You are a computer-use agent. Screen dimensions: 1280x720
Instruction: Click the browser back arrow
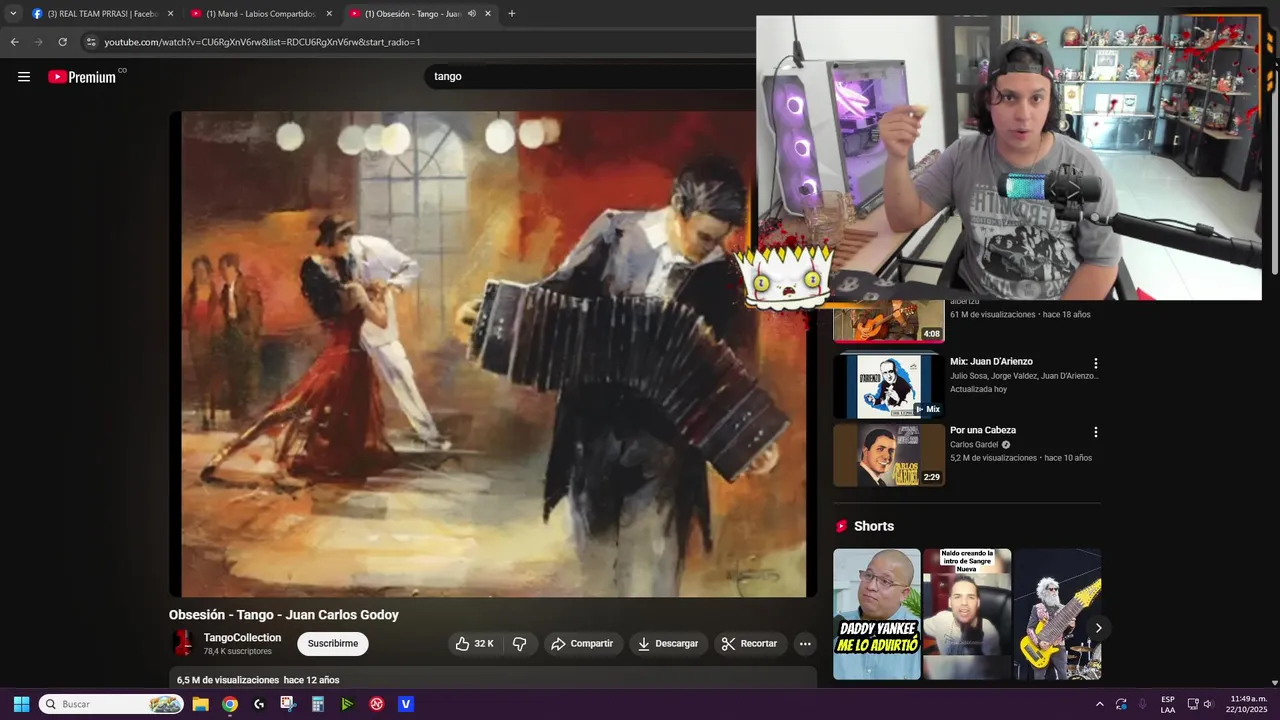point(14,42)
